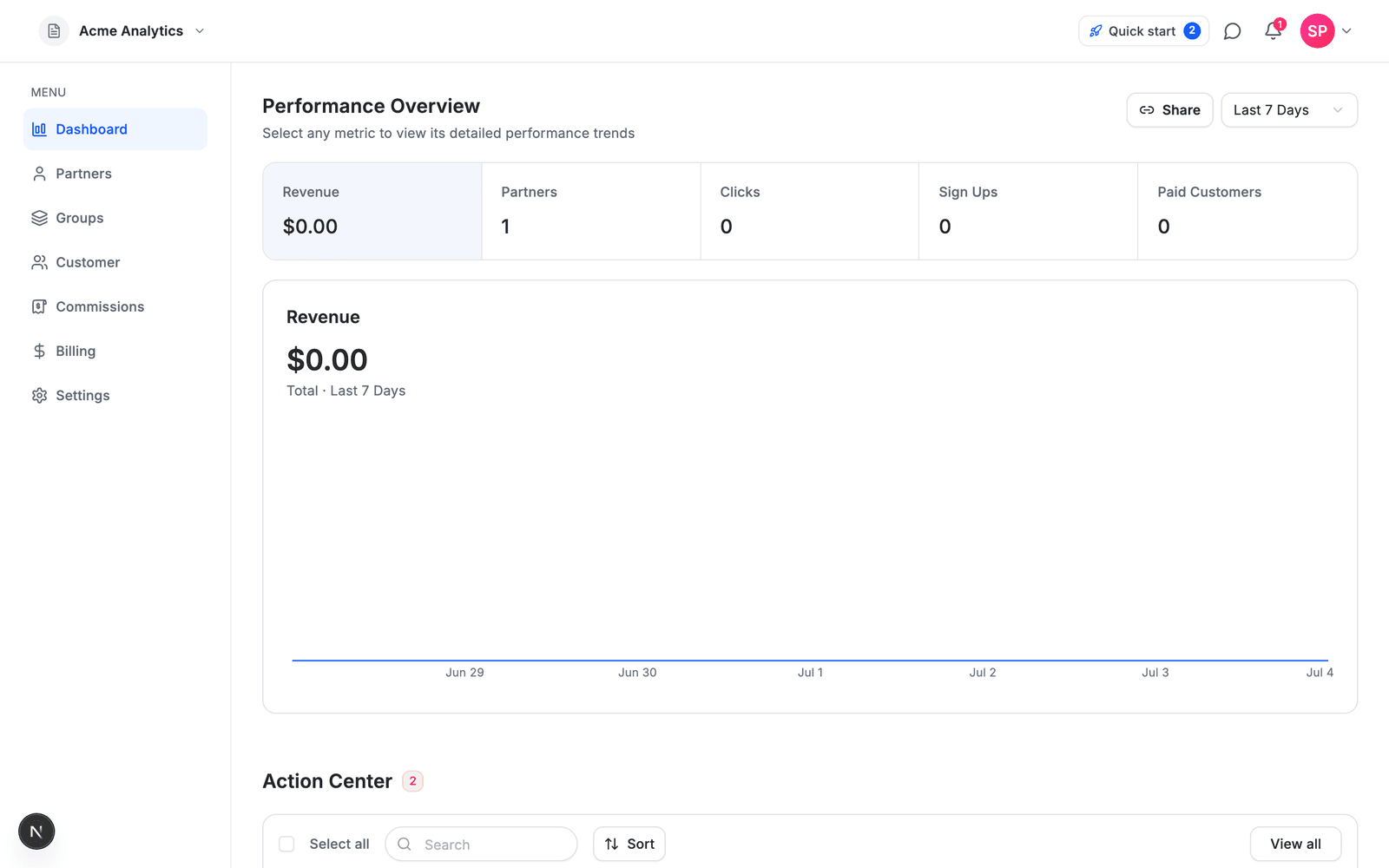Go to Dashboard in the menu
Image resolution: width=1389 pixels, height=868 pixels.
coord(115,129)
